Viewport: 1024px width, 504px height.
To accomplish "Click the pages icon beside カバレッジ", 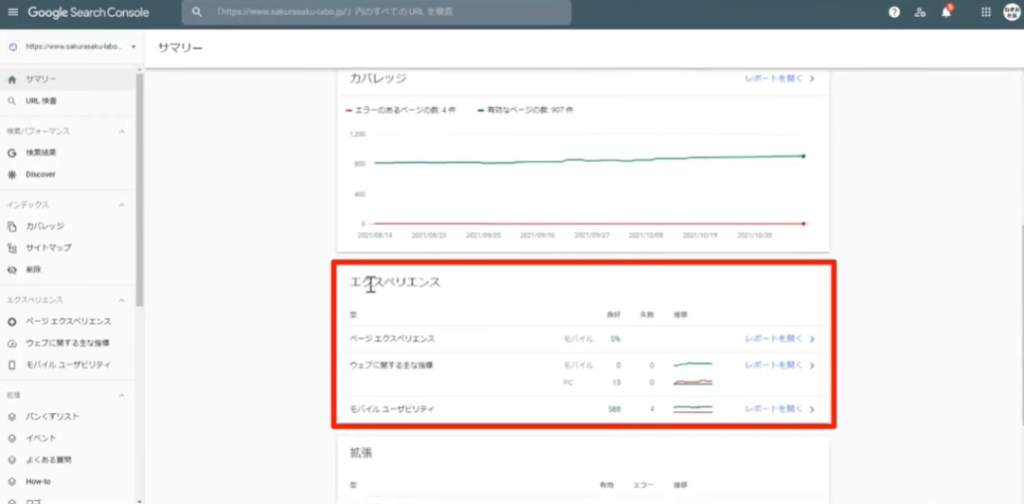I will point(12,227).
